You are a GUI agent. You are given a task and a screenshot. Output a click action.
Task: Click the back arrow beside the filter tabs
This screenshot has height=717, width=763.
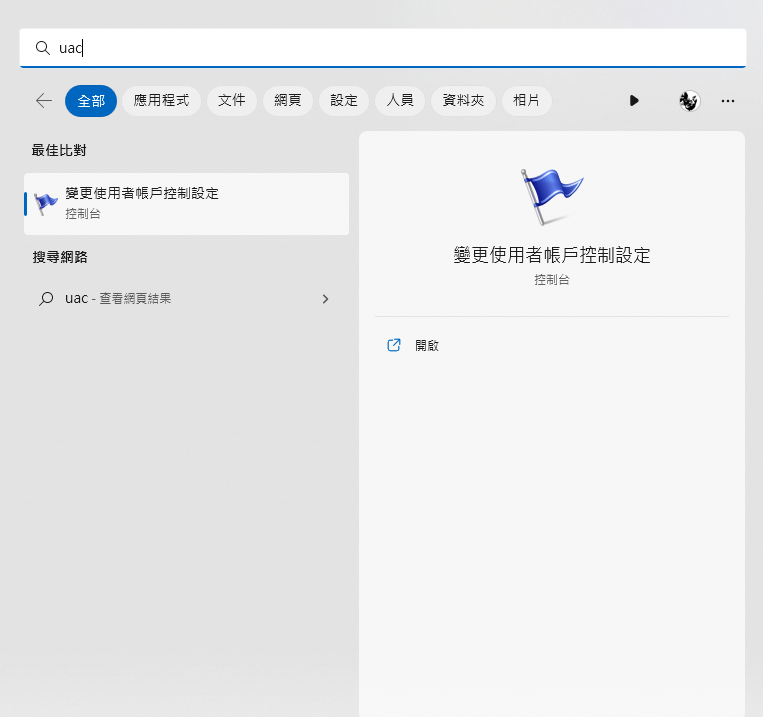point(43,101)
